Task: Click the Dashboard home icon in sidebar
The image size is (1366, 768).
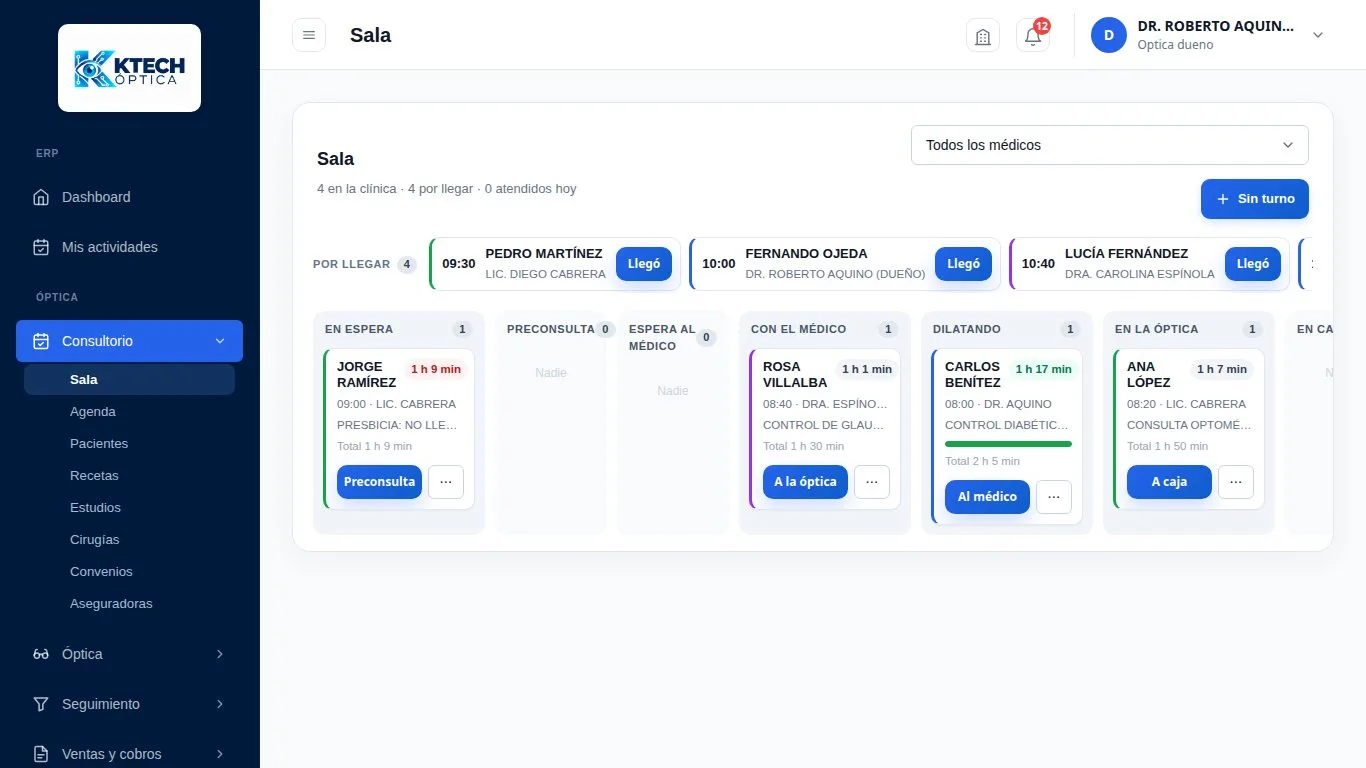Action: tap(41, 197)
